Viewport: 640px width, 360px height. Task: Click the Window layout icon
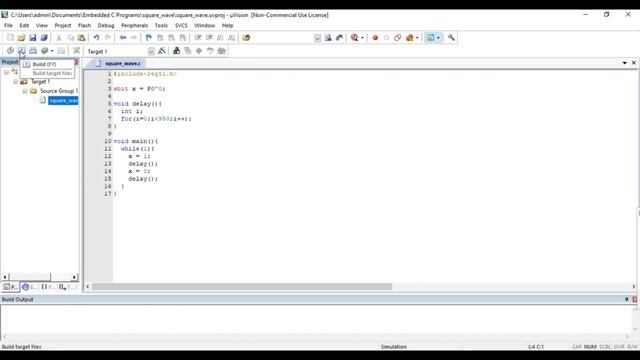pos(431,38)
